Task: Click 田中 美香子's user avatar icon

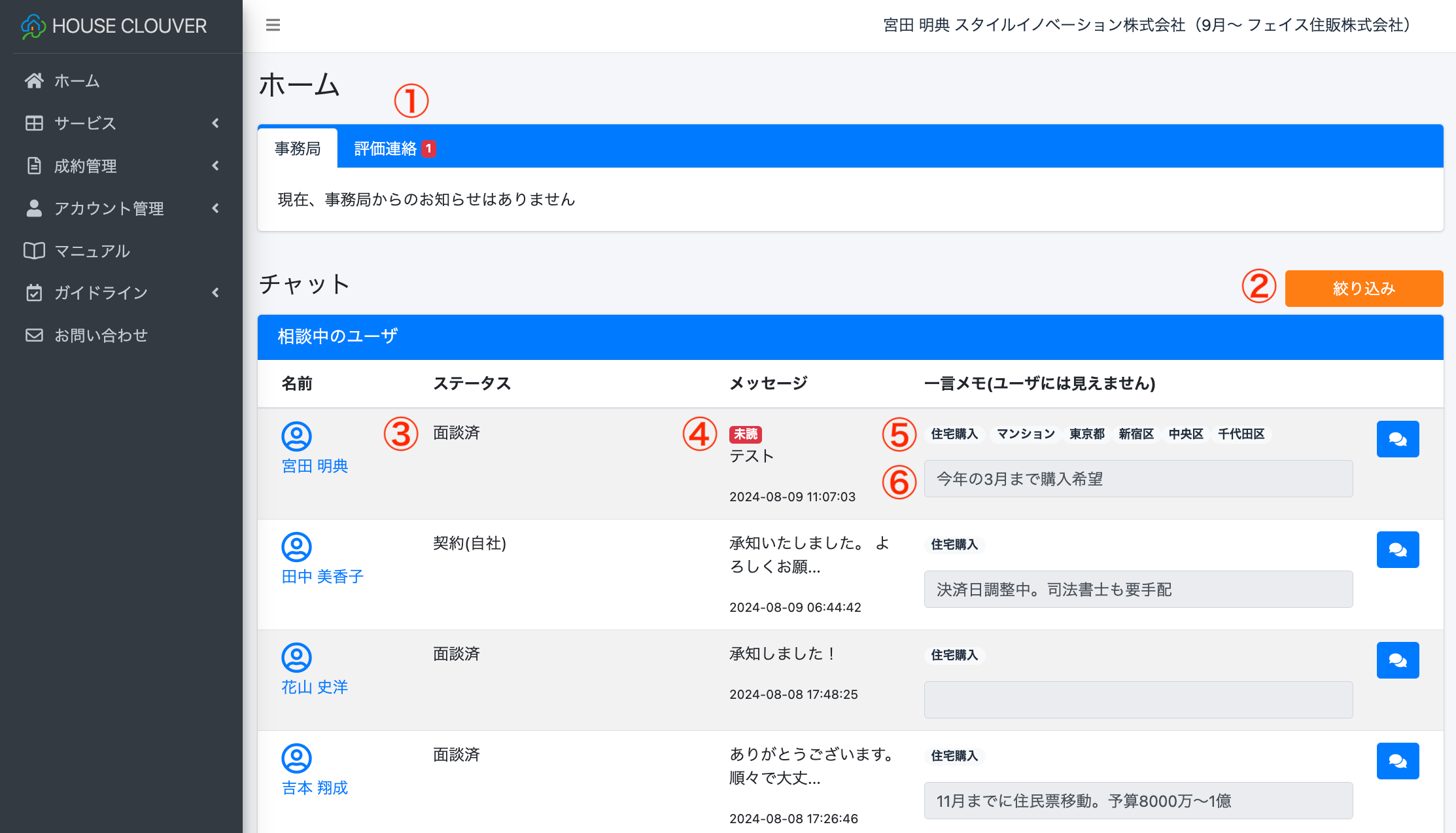Action: point(296,546)
